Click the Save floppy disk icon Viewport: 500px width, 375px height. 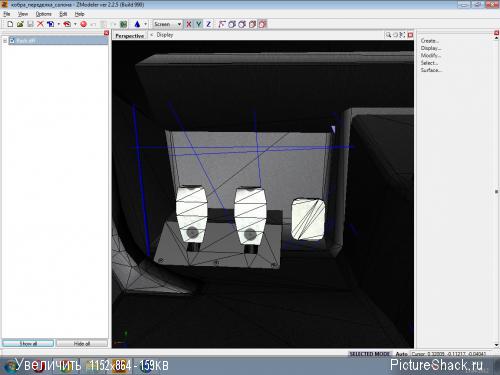pos(30,24)
